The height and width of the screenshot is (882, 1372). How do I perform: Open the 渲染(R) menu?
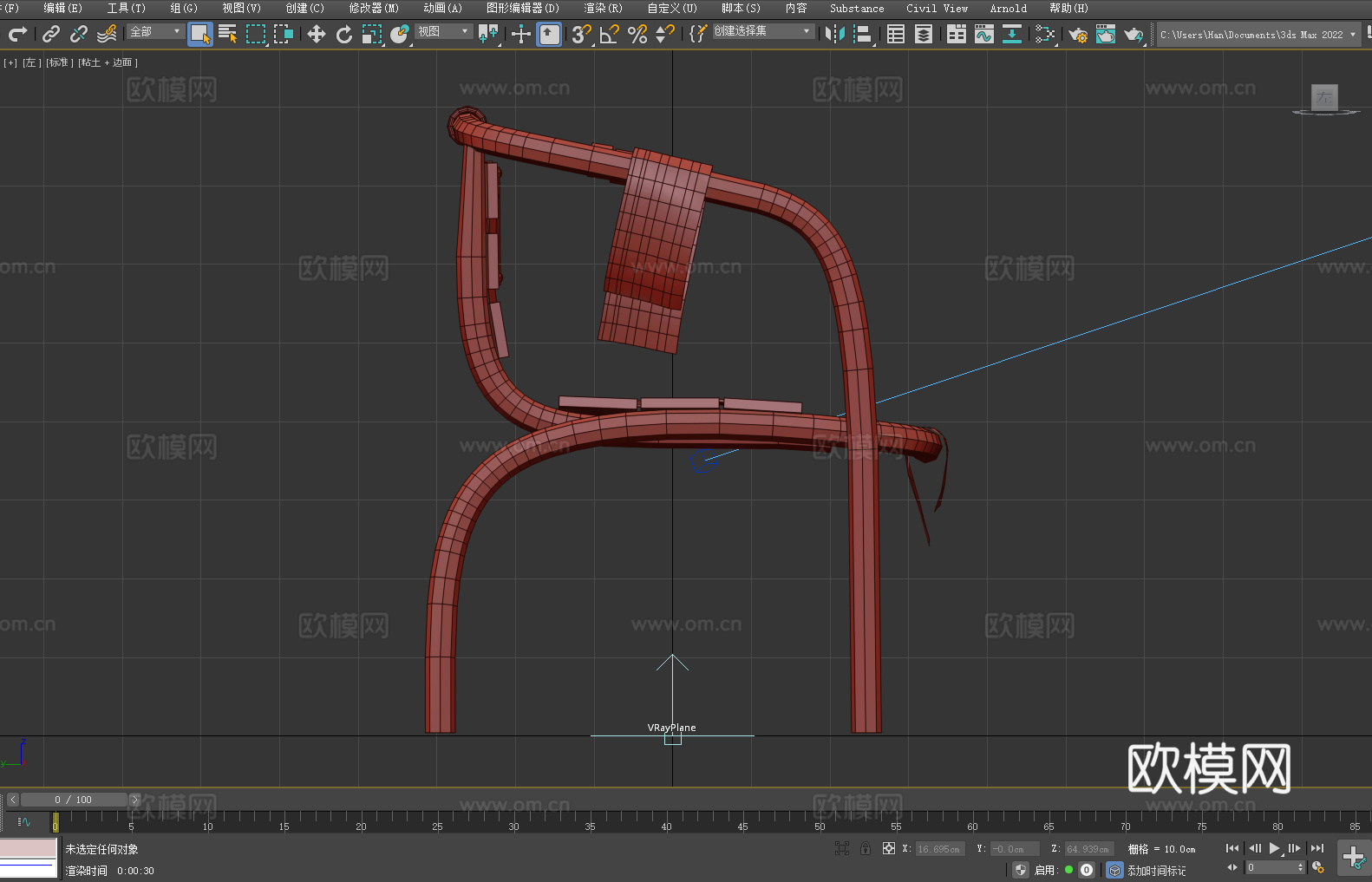[603, 8]
